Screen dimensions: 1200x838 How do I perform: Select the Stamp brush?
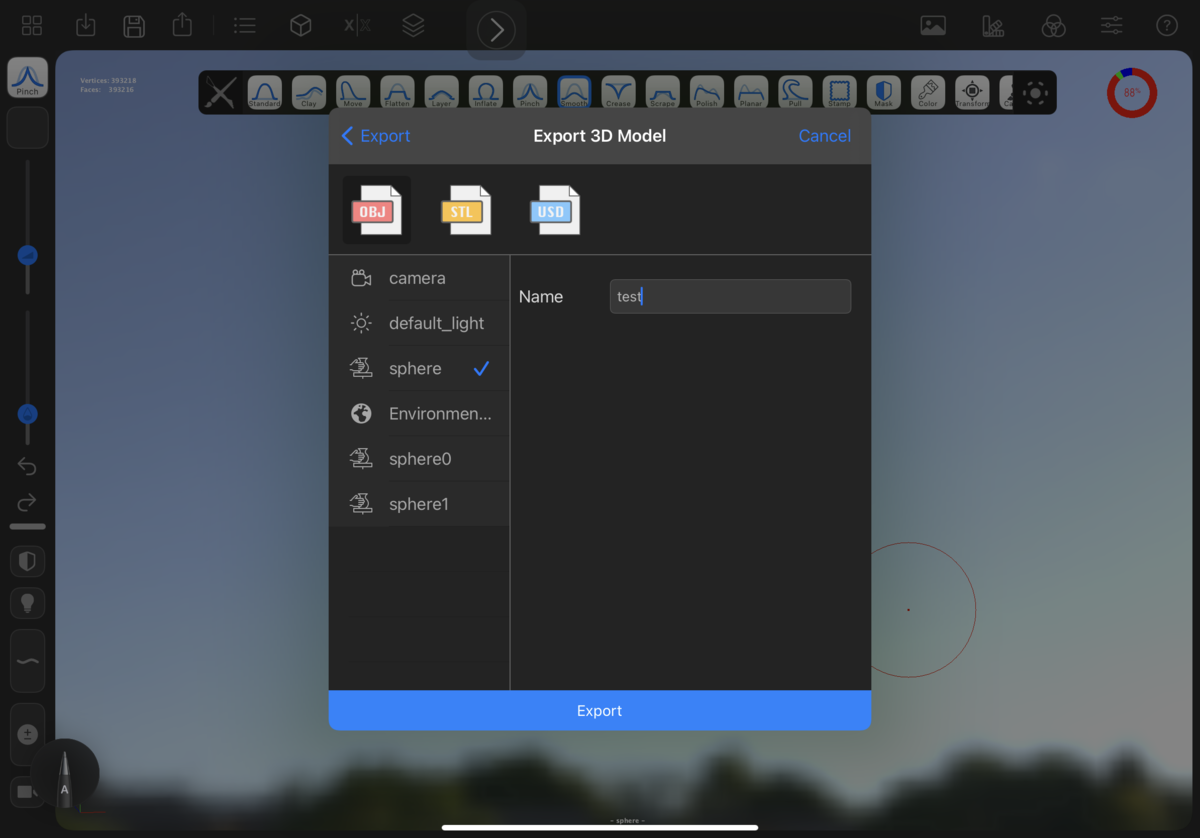click(x=839, y=92)
